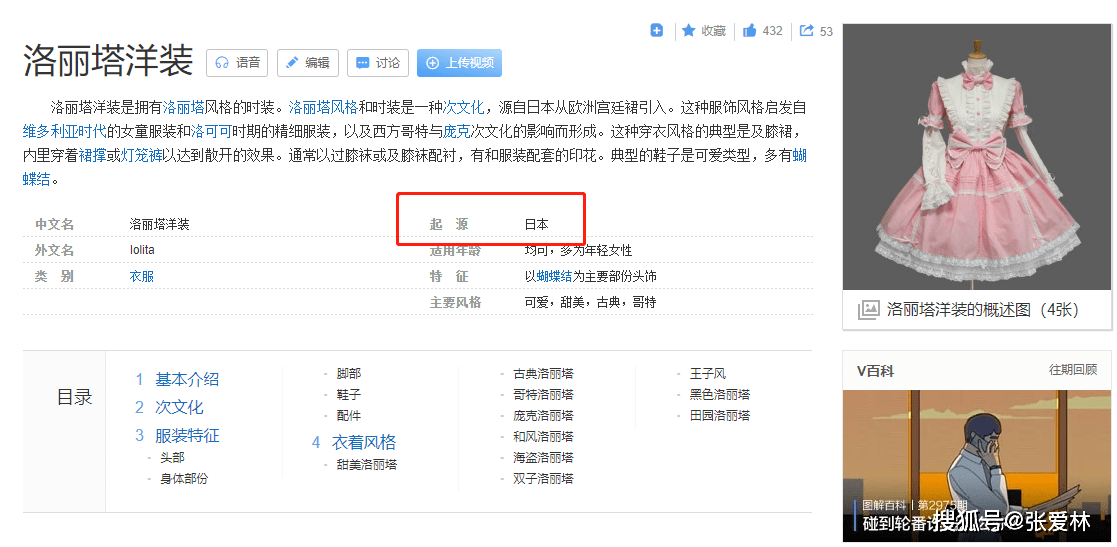This screenshot has height=547, width=1117.
Task: Click the 上传视频 upload video button
Action: 459,63
